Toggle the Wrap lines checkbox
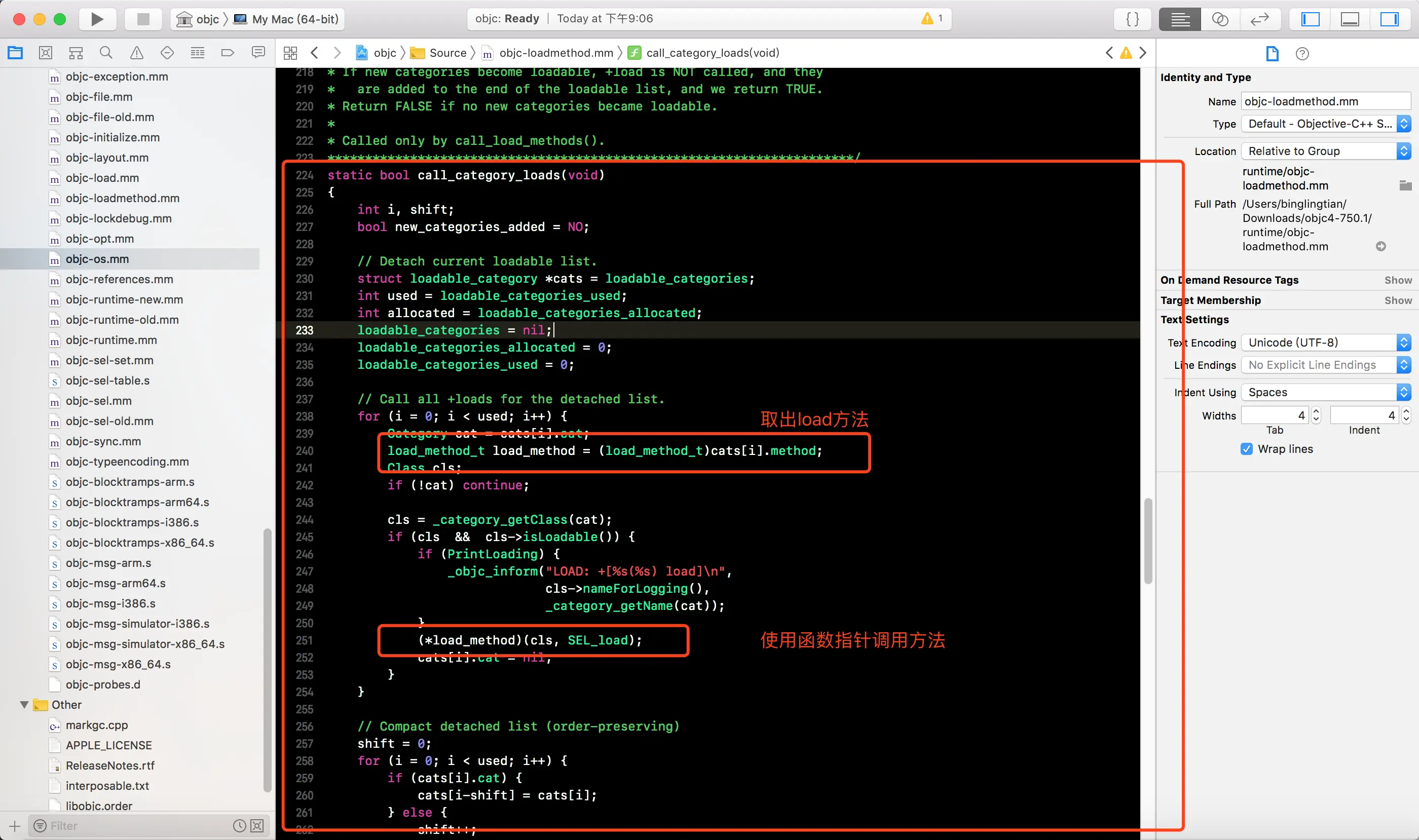 click(x=1246, y=449)
